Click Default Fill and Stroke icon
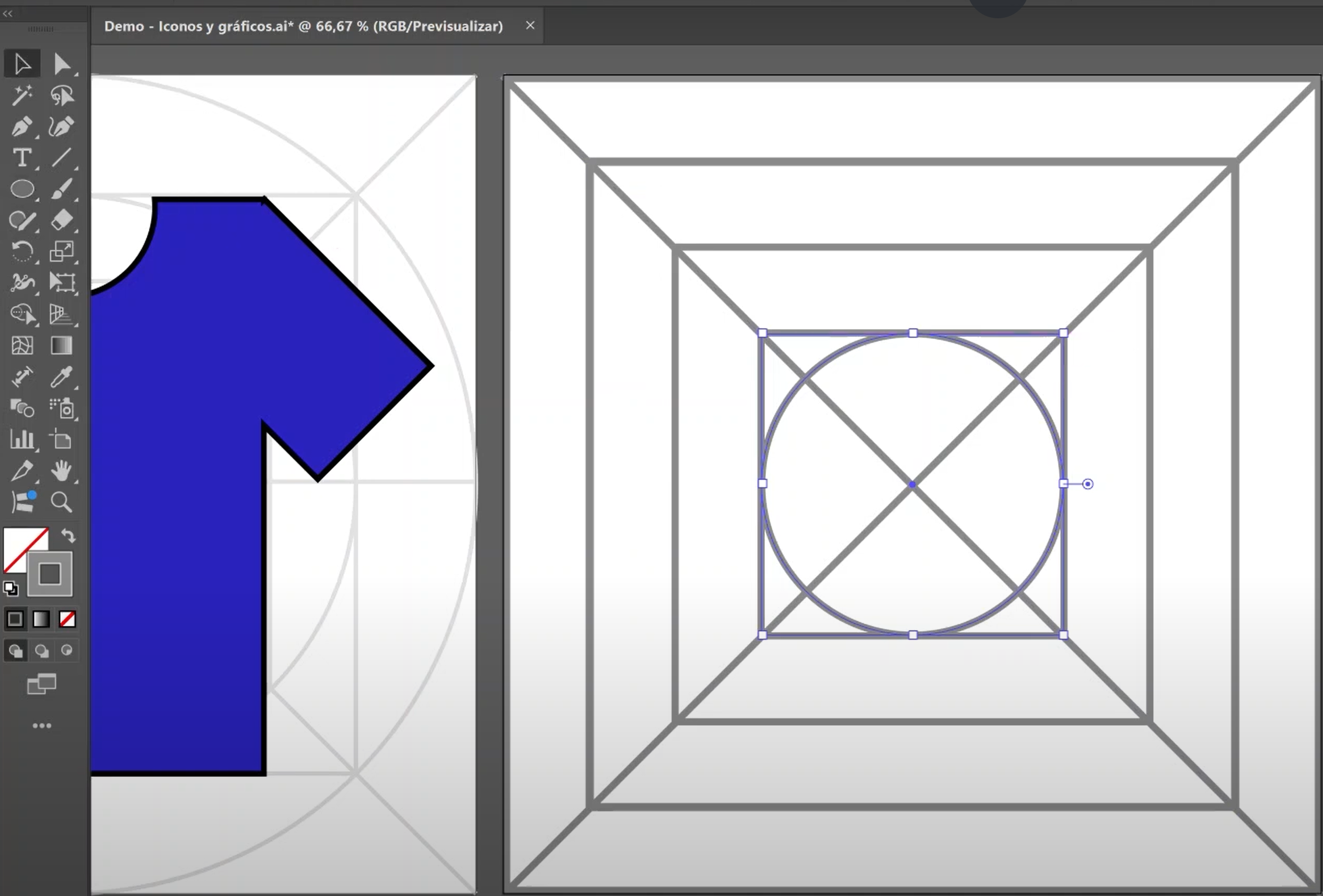1323x896 pixels. point(10,588)
